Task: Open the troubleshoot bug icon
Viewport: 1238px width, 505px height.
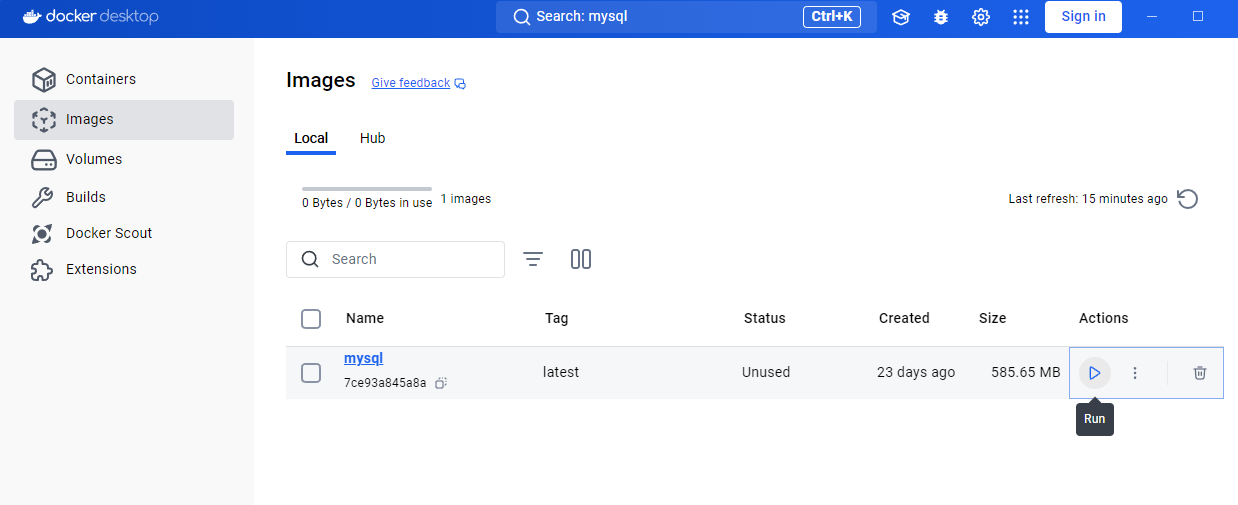Action: pyautogui.click(x=941, y=17)
